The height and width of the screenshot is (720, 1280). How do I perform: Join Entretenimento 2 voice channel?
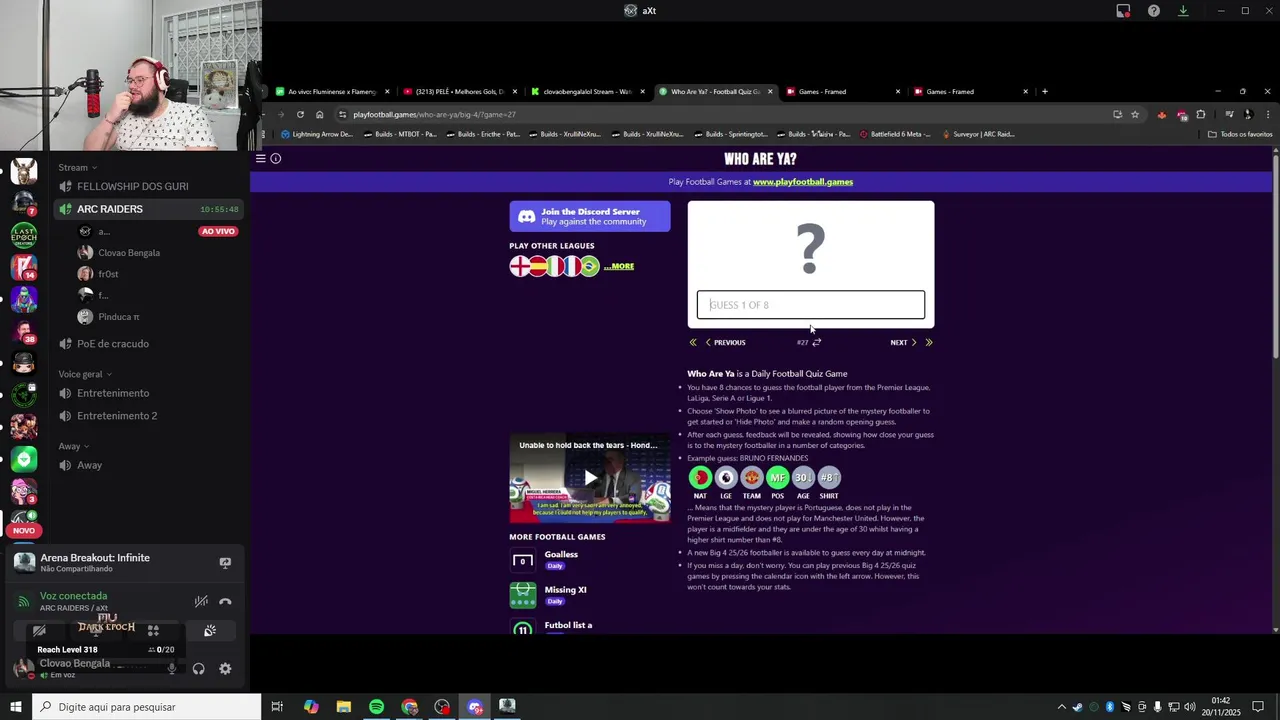coord(148,416)
